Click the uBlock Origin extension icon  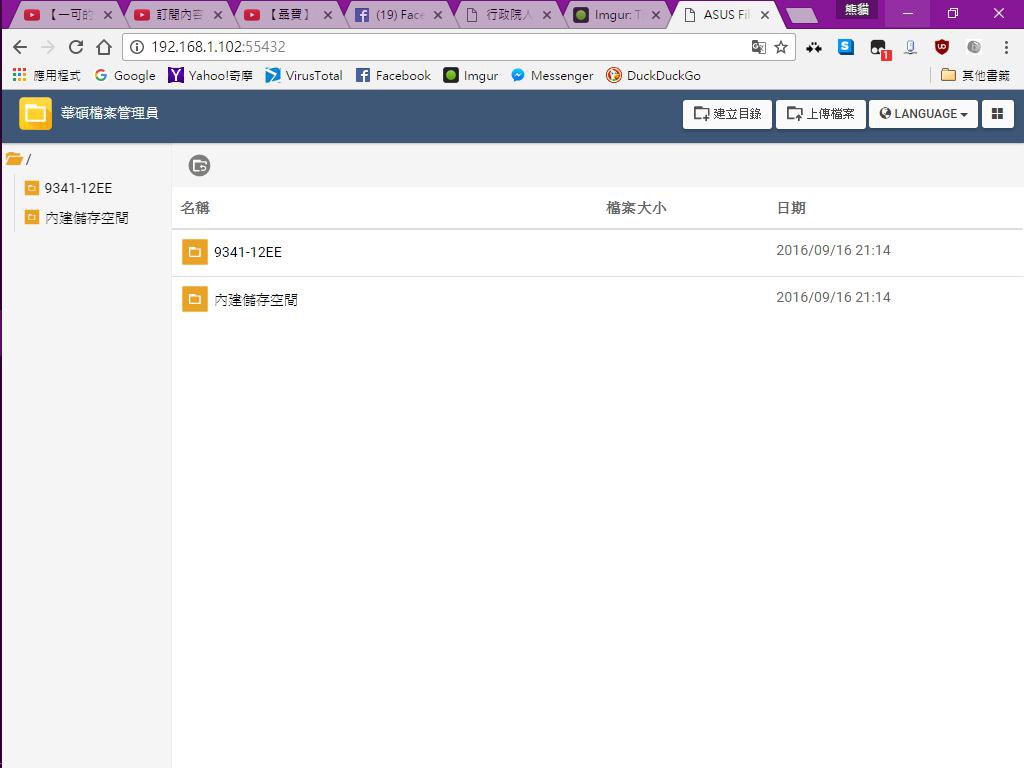941,47
